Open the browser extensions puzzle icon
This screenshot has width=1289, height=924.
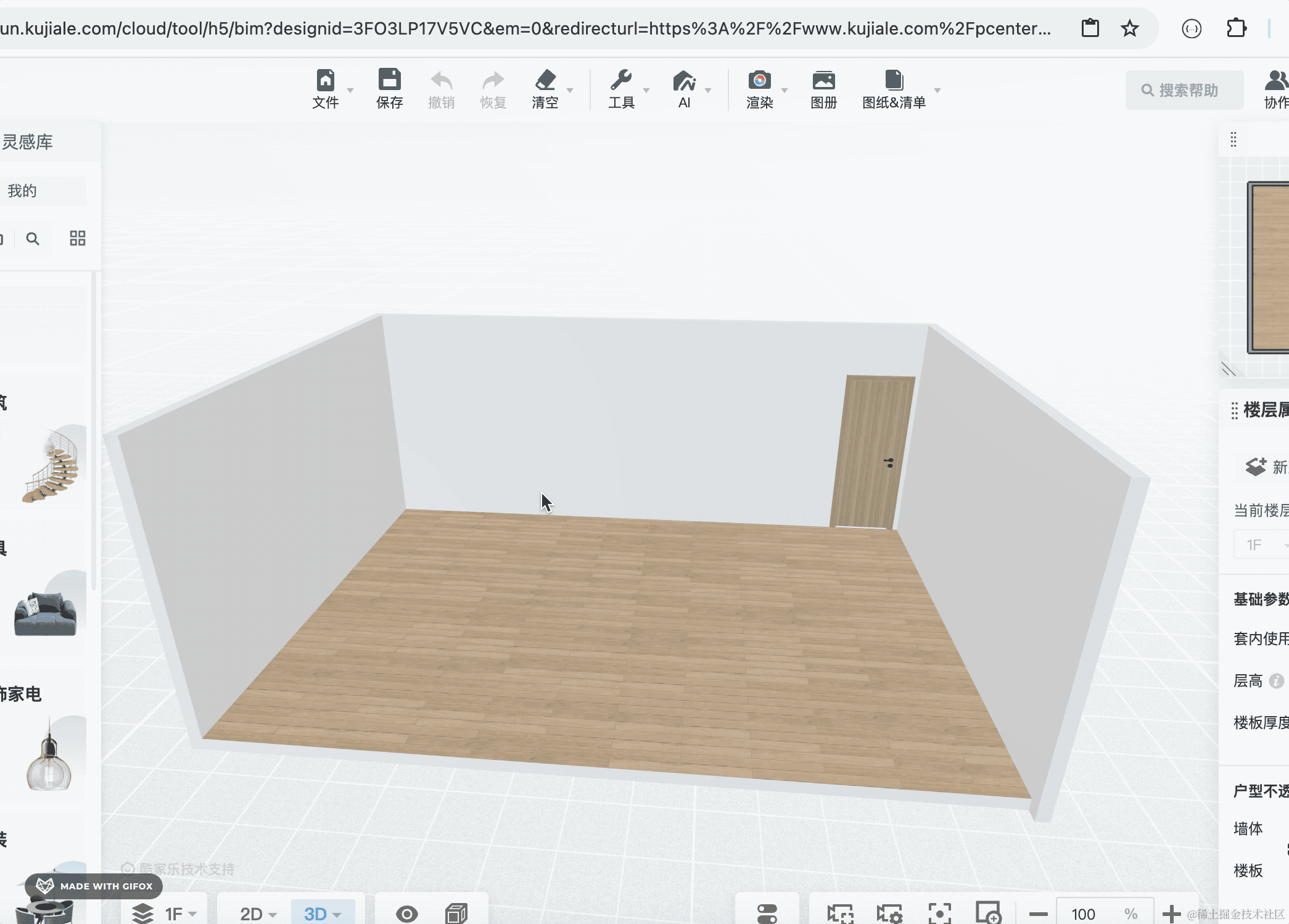[x=1237, y=28]
